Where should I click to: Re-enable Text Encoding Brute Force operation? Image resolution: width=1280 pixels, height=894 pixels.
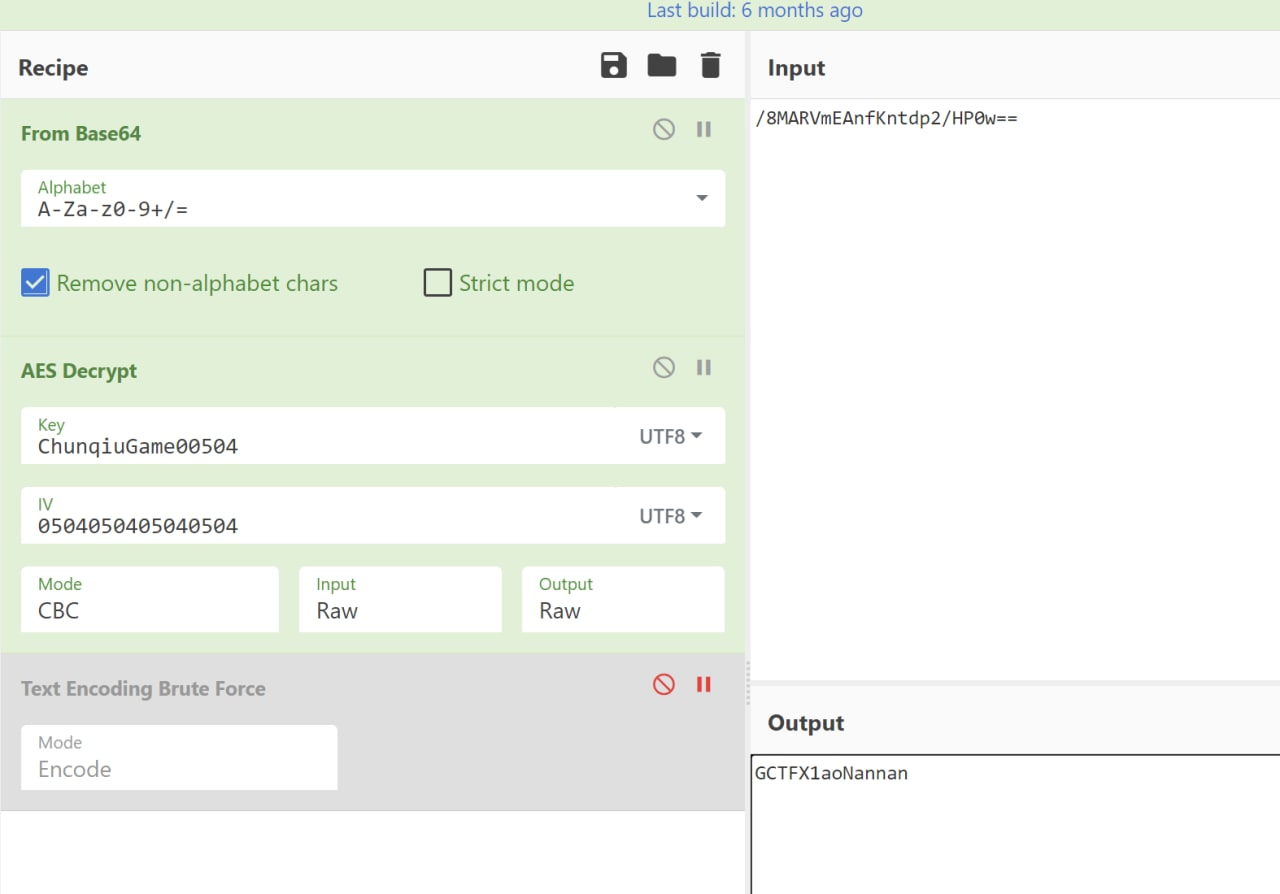[x=664, y=684]
